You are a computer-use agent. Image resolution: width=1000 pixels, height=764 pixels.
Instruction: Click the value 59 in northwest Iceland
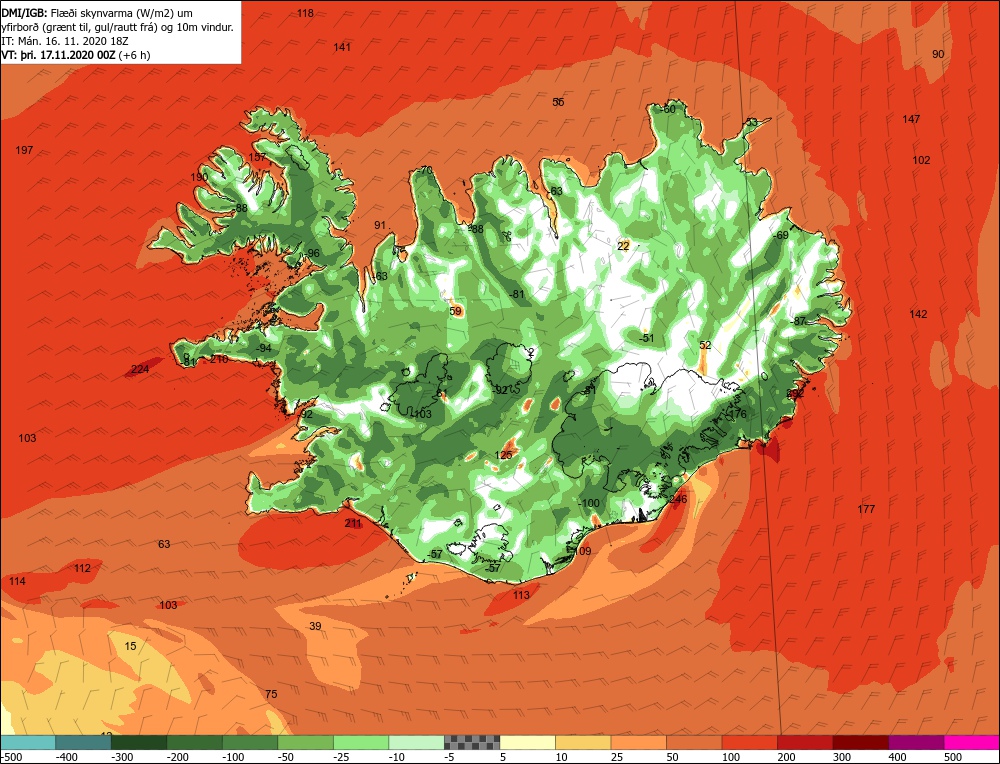455,311
